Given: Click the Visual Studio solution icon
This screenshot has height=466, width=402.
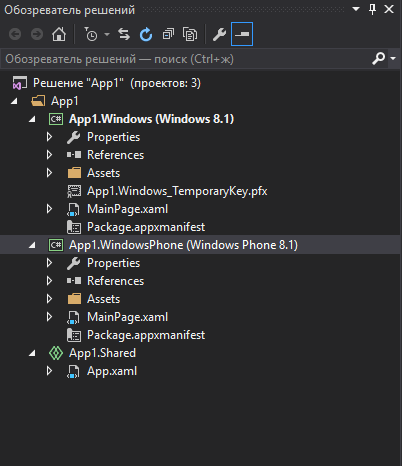Looking at the screenshot, I should pyautogui.click(x=20, y=83).
